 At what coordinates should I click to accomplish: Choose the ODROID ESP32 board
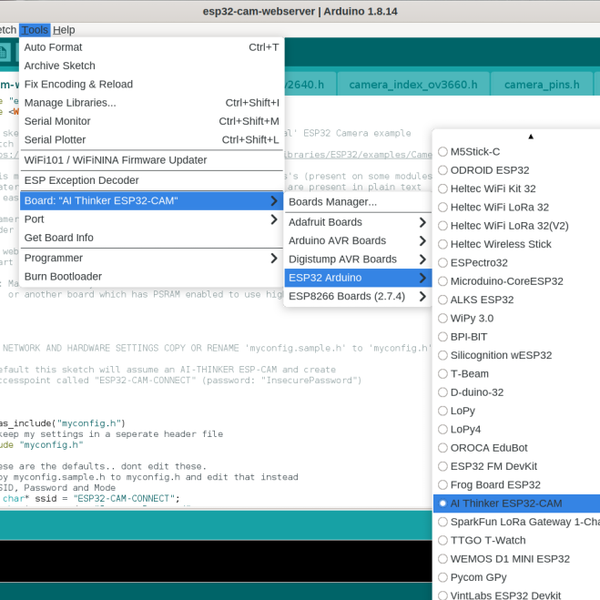pyautogui.click(x=489, y=170)
